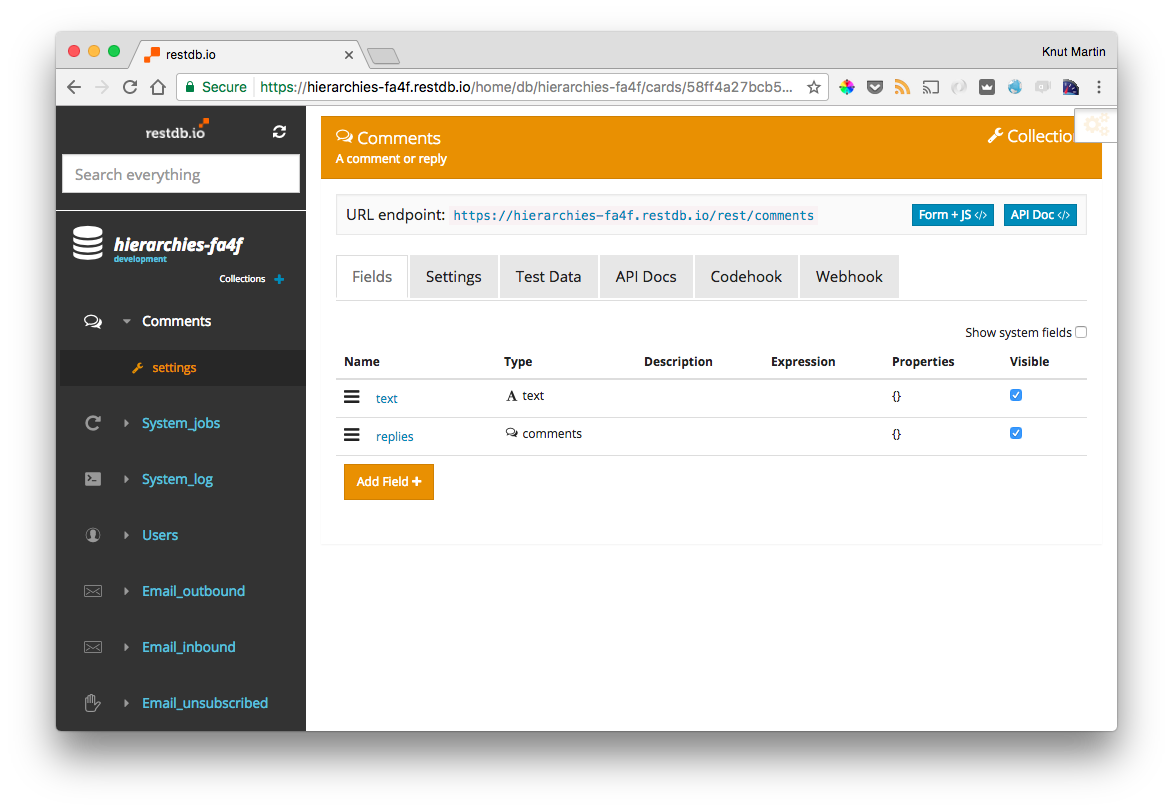Click the hierarchies-fa4f database stack icon
This screenshot has height=811, width=1173.
click(88, 243)
